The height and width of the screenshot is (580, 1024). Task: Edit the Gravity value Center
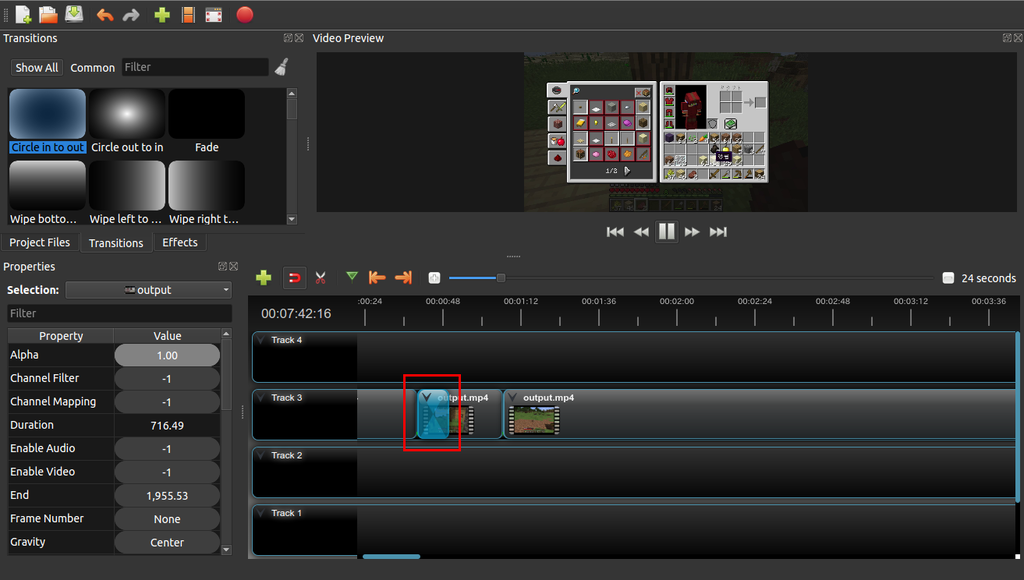click(x=167, y=542)
